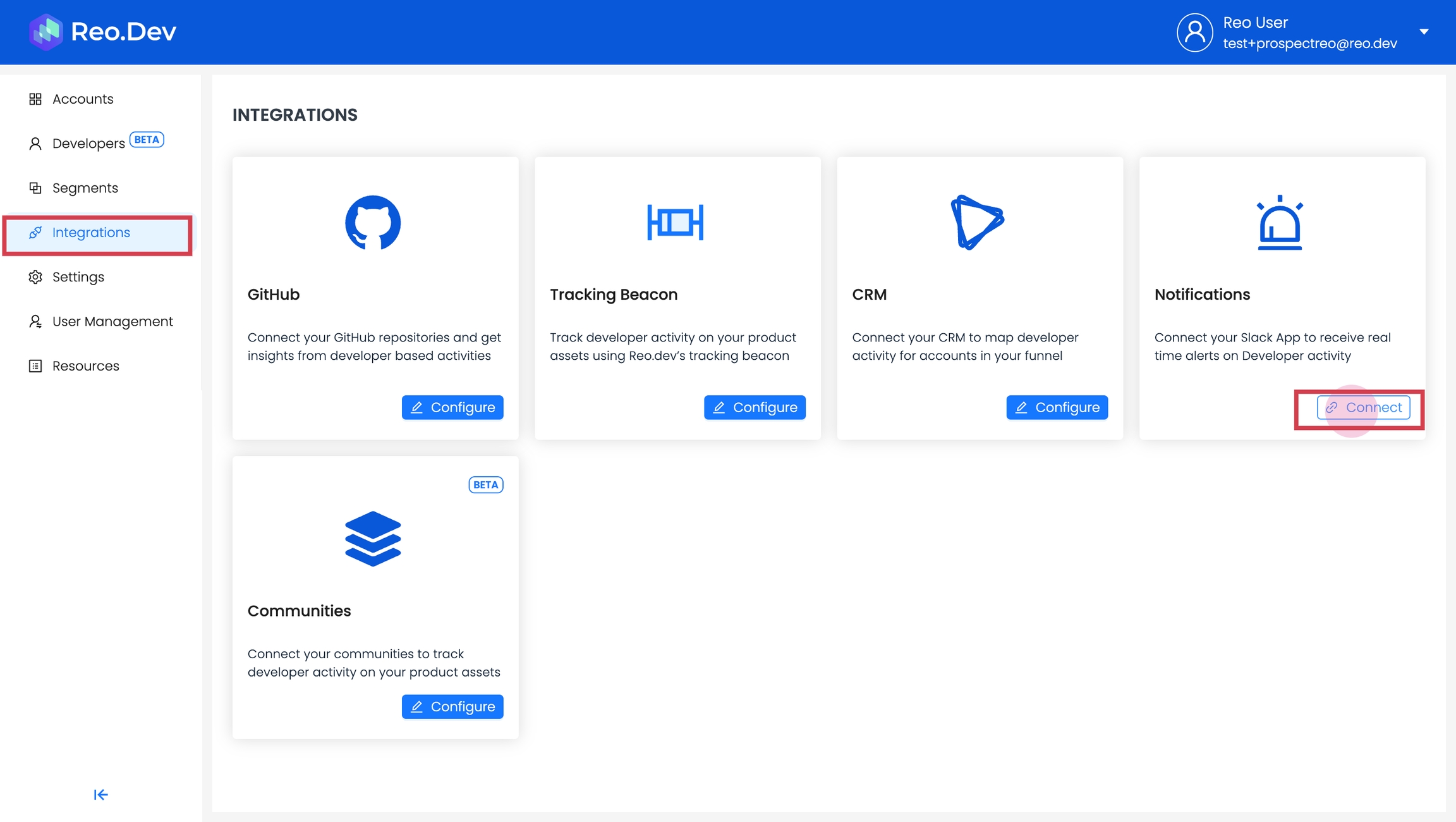Viewport: 1456px width, 822px height.
Task: Connect Slack notifications
Action: coord(1363,407)
